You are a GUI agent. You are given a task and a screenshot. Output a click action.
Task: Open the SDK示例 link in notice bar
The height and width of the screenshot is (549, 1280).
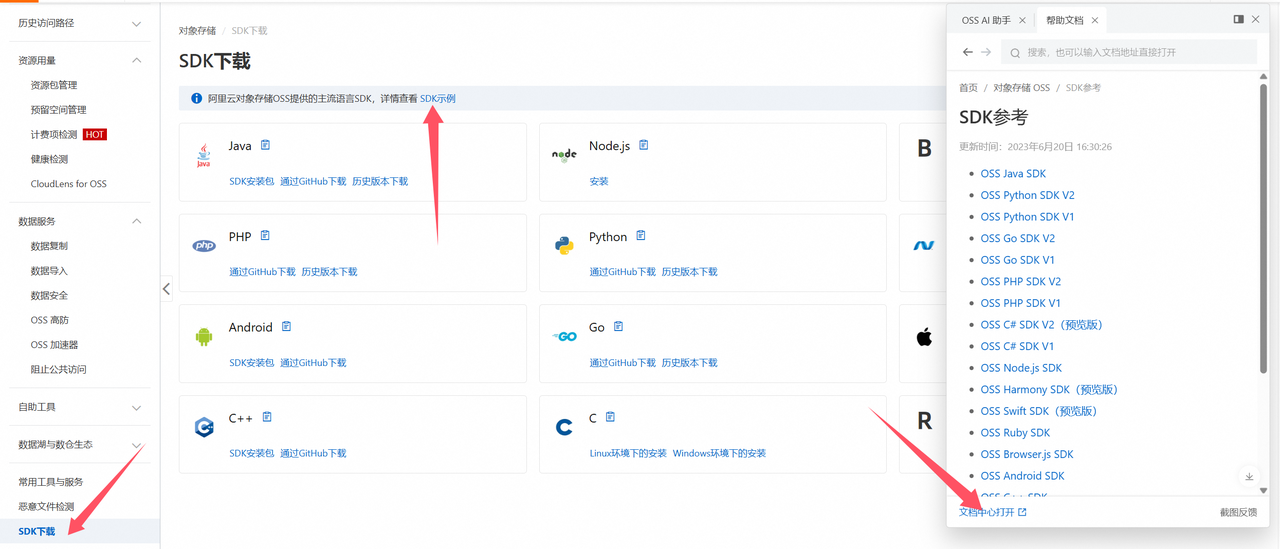click(x=438, y=99)
